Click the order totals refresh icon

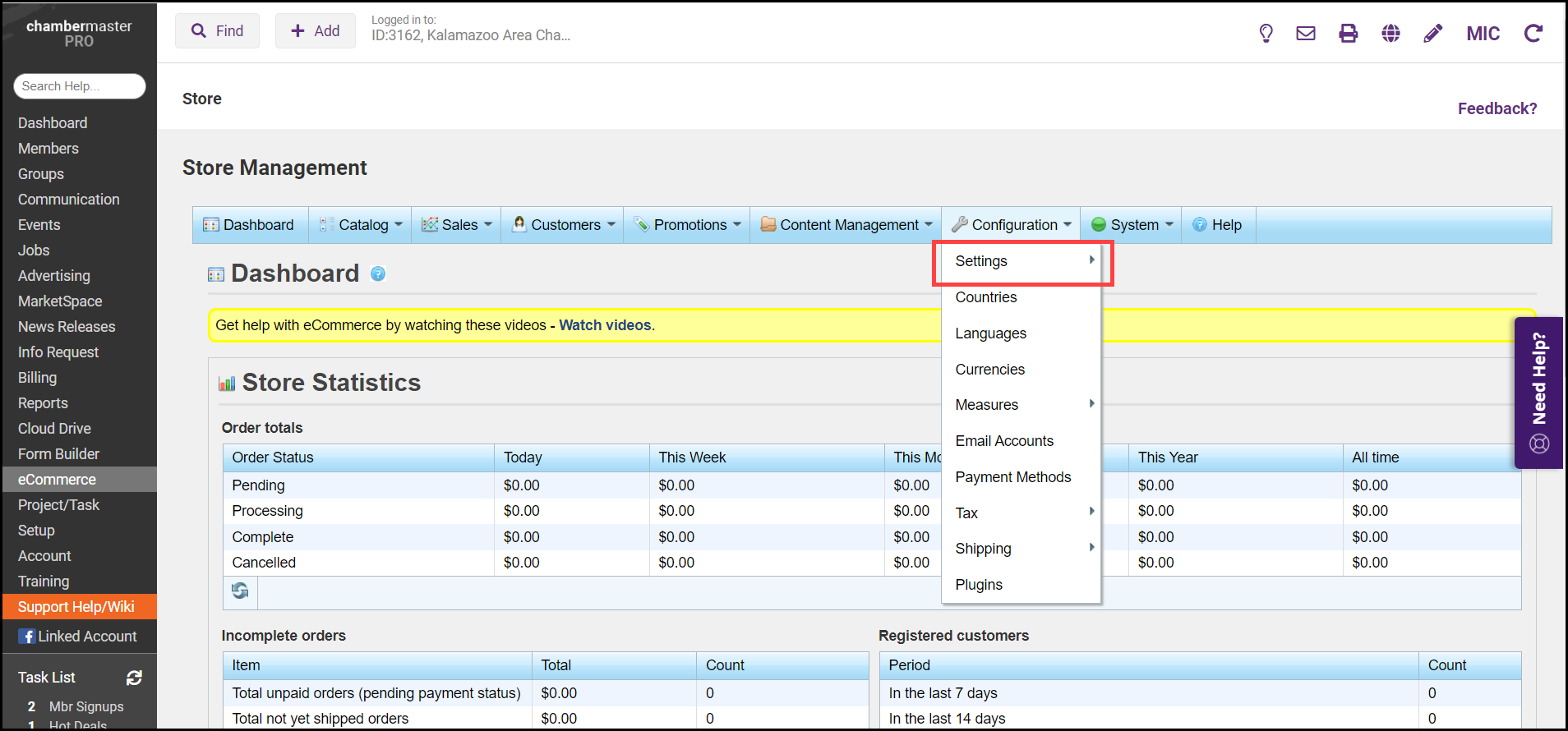[240, 591]
